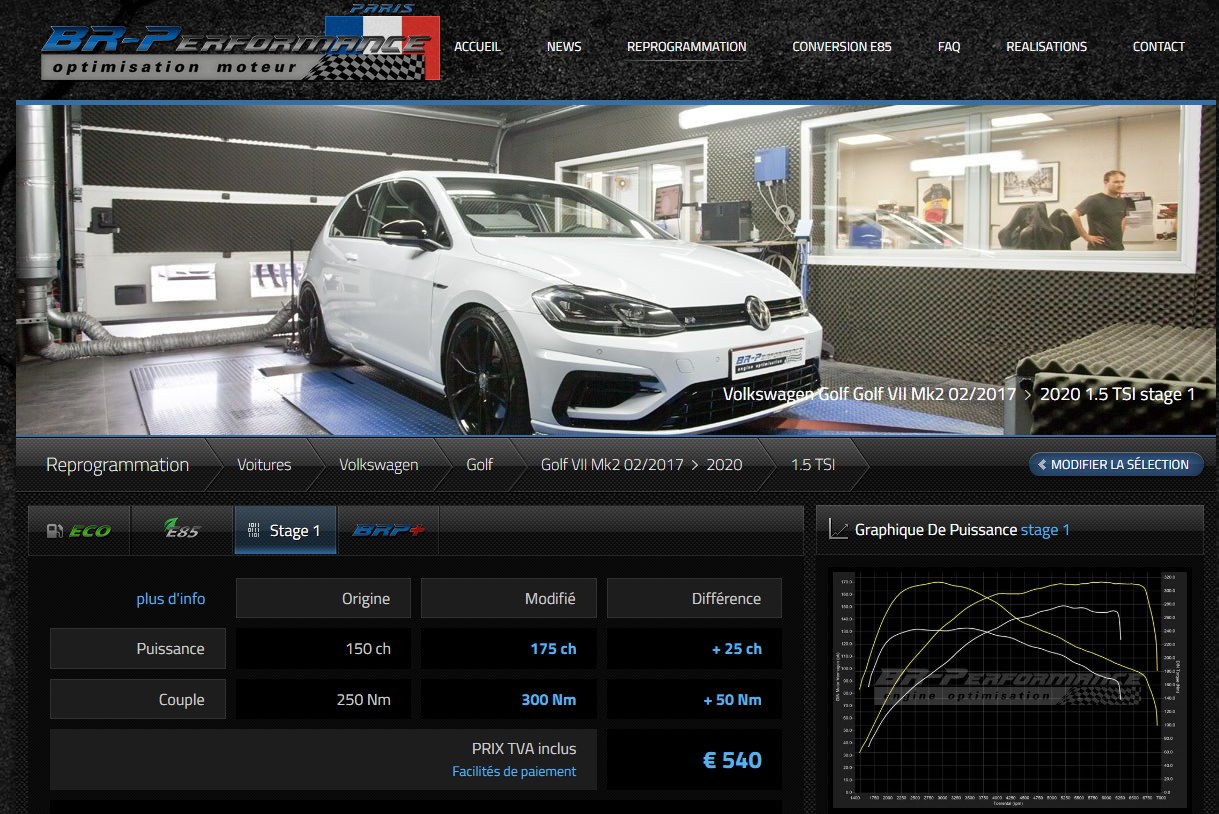The height and width of the screenshot is (814, 1219).
Task: Click the 250 Nm original torque value
Action: [364, 700]
